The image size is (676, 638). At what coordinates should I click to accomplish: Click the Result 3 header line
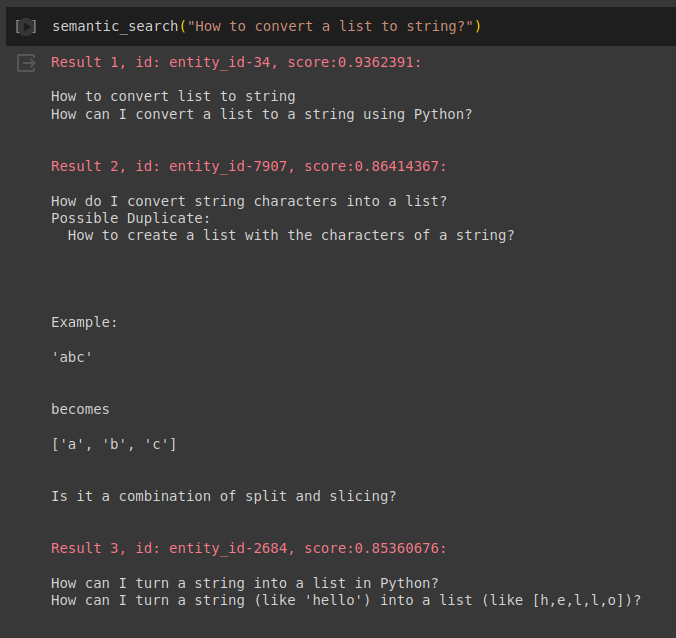[x=249, y=548]
